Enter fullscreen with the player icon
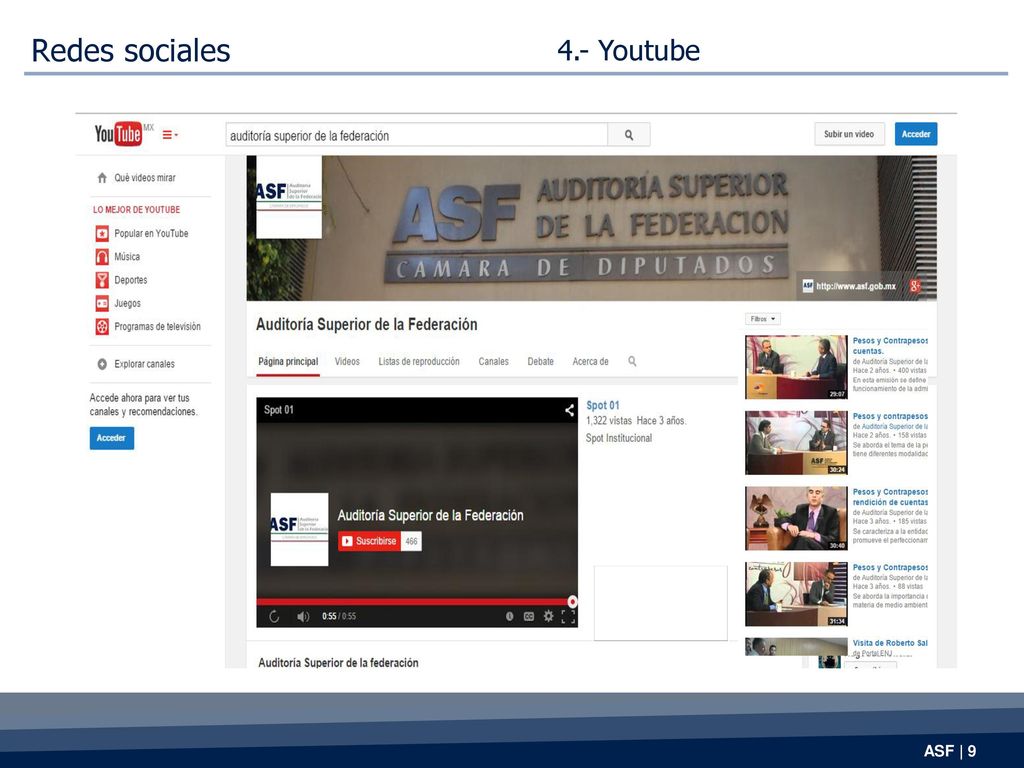 568,616
